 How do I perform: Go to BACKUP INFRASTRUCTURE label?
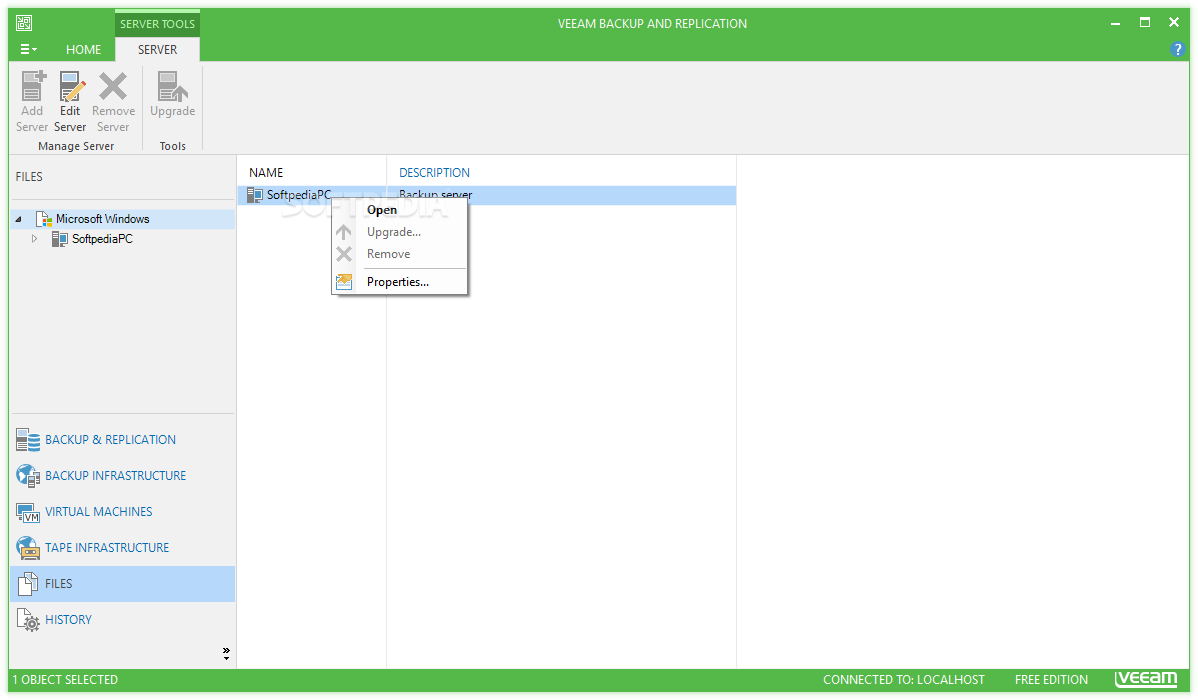(x=115, y=476)
